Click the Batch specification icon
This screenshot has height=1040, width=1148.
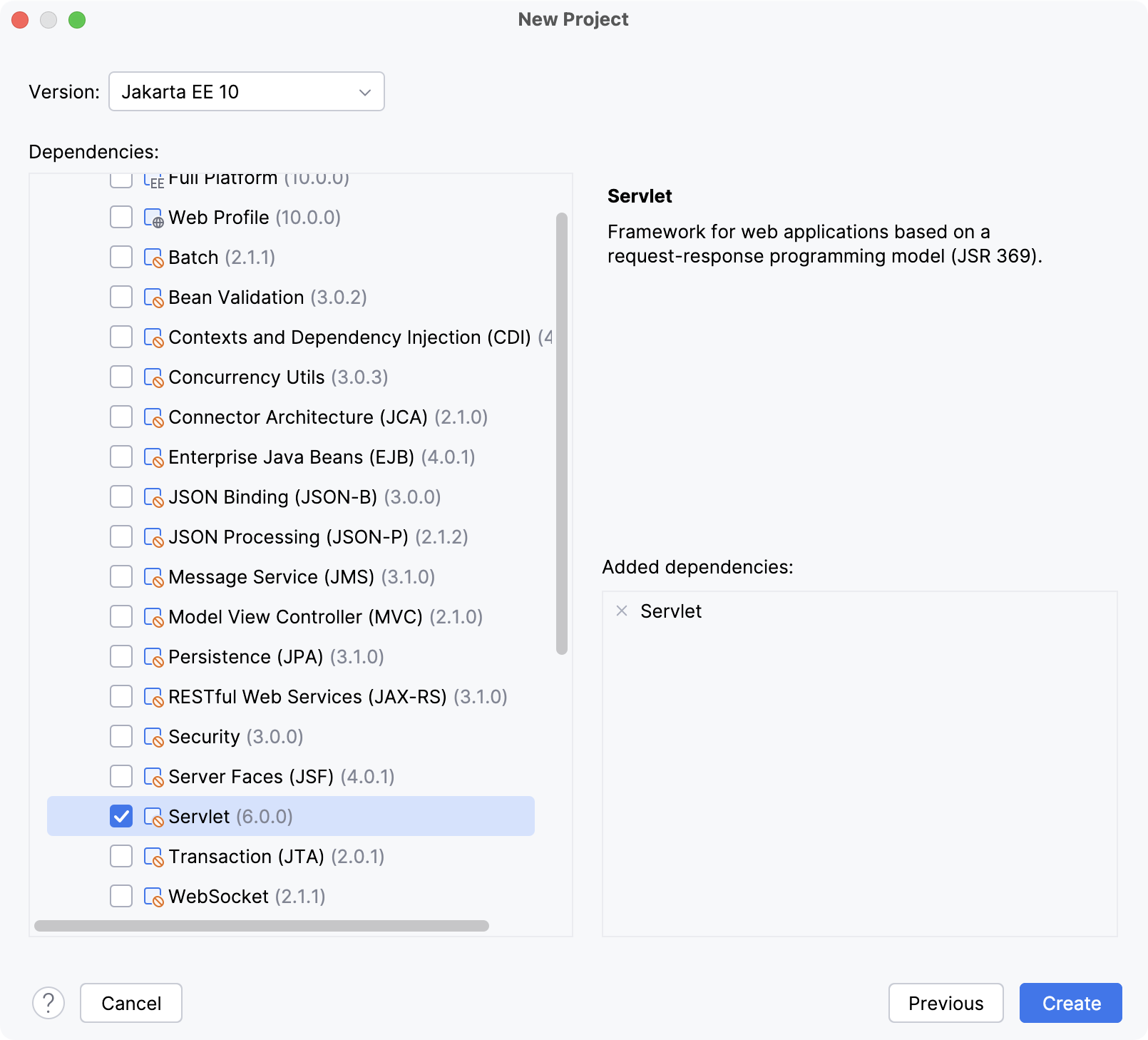pyautogui.click(x=153, y=257)
